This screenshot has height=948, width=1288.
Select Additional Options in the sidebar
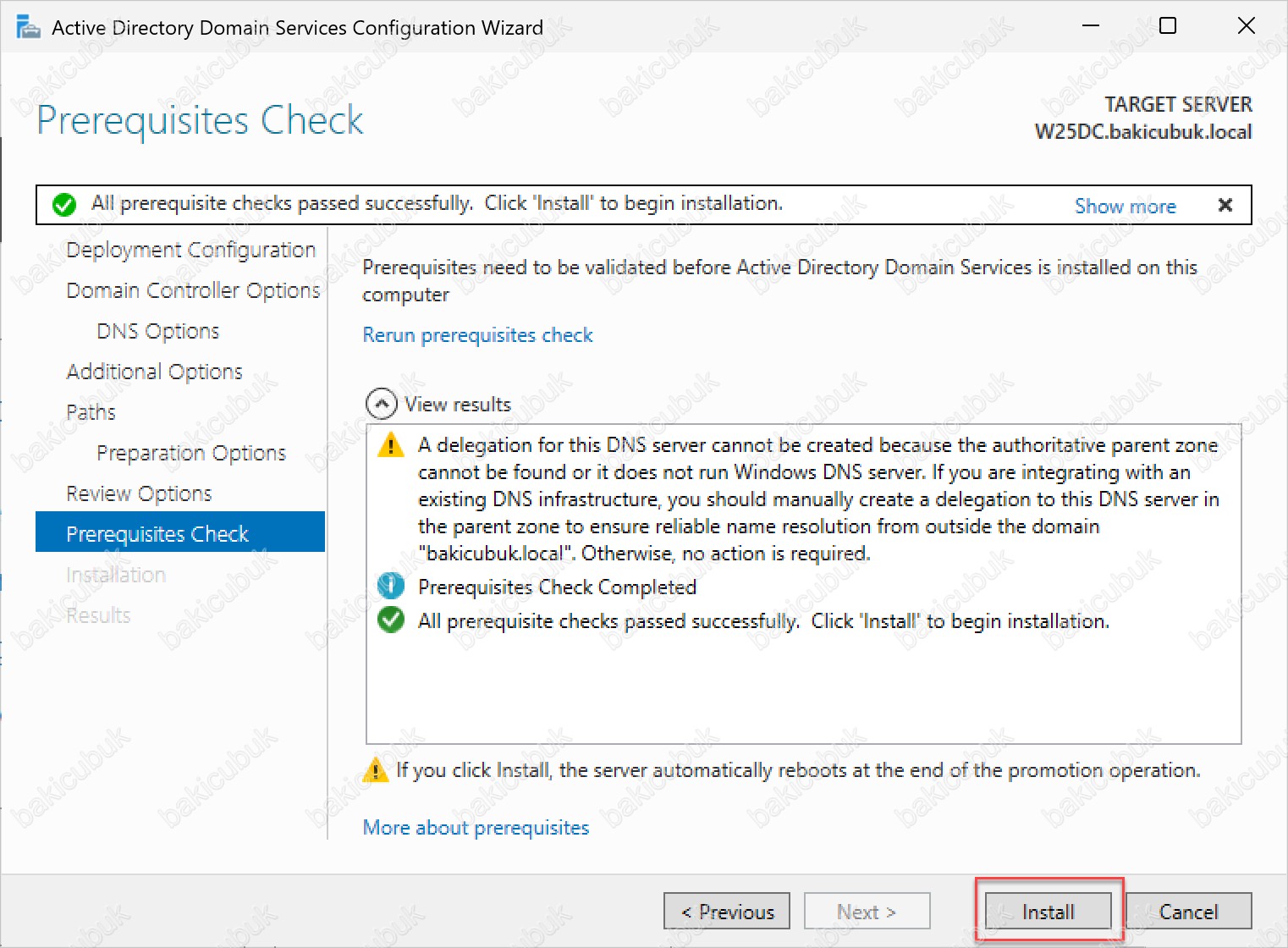click(154, 372)
